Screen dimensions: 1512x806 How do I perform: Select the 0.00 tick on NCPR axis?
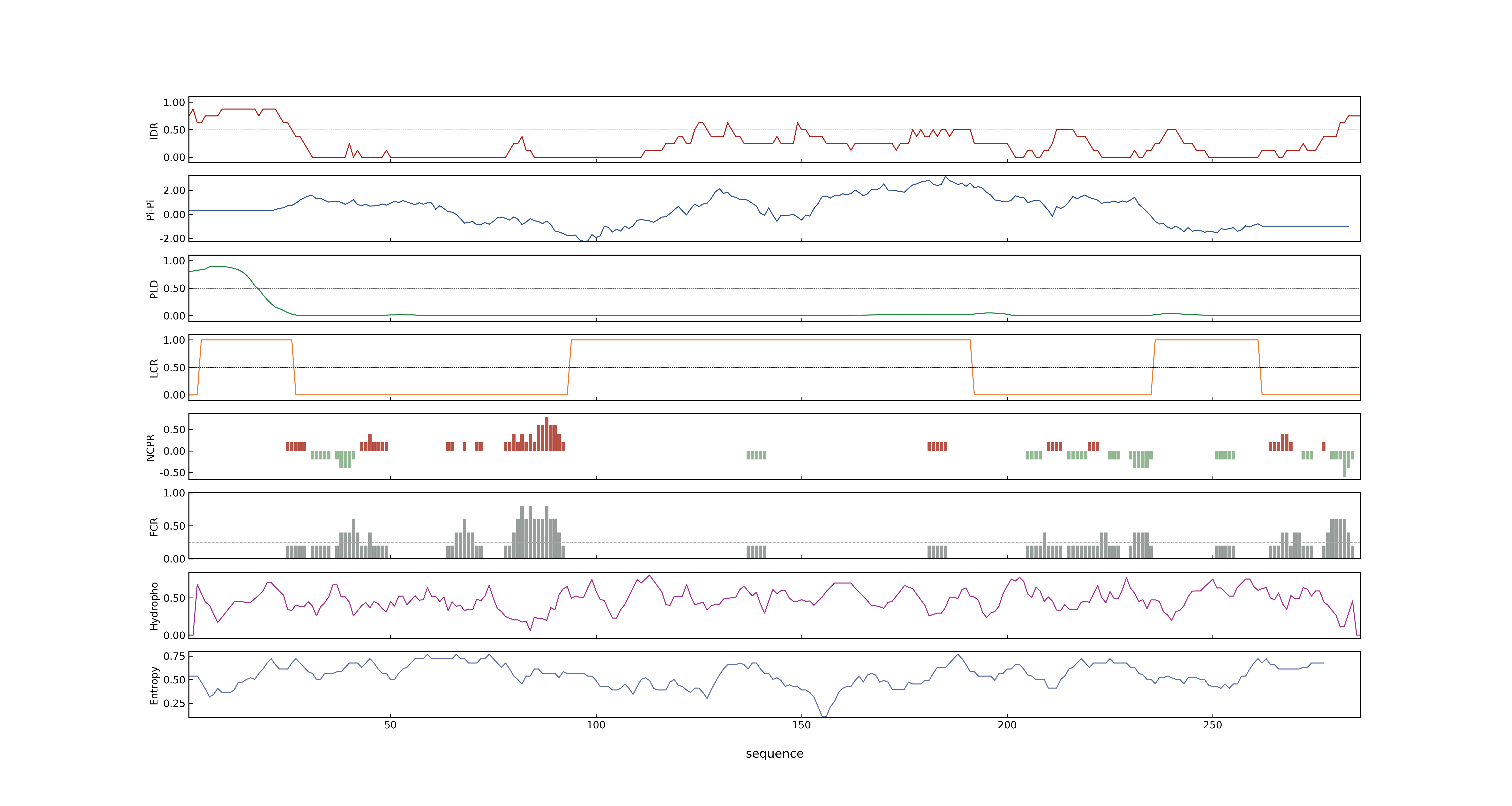(x=174, y=451)
